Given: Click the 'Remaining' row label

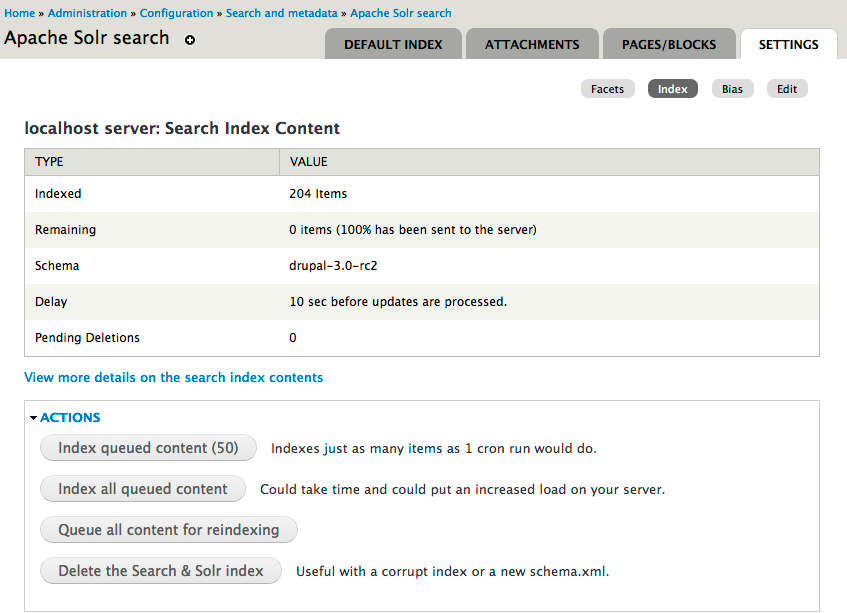Looking at the screenshot, I should 65,230.
